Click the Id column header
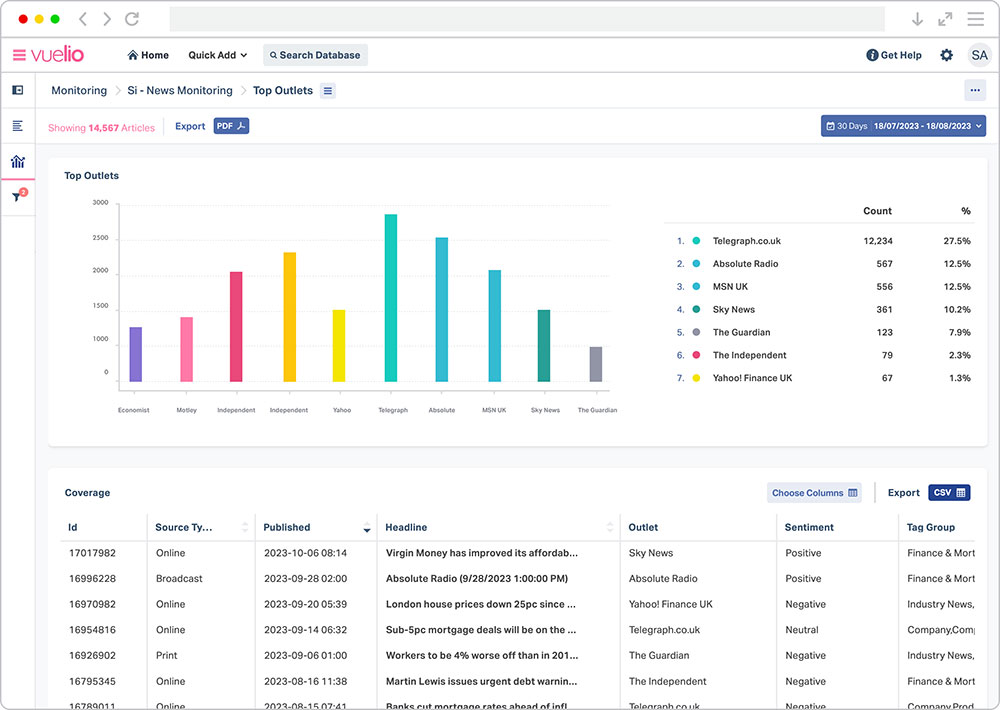1000x710 pixels. (73, 528)
